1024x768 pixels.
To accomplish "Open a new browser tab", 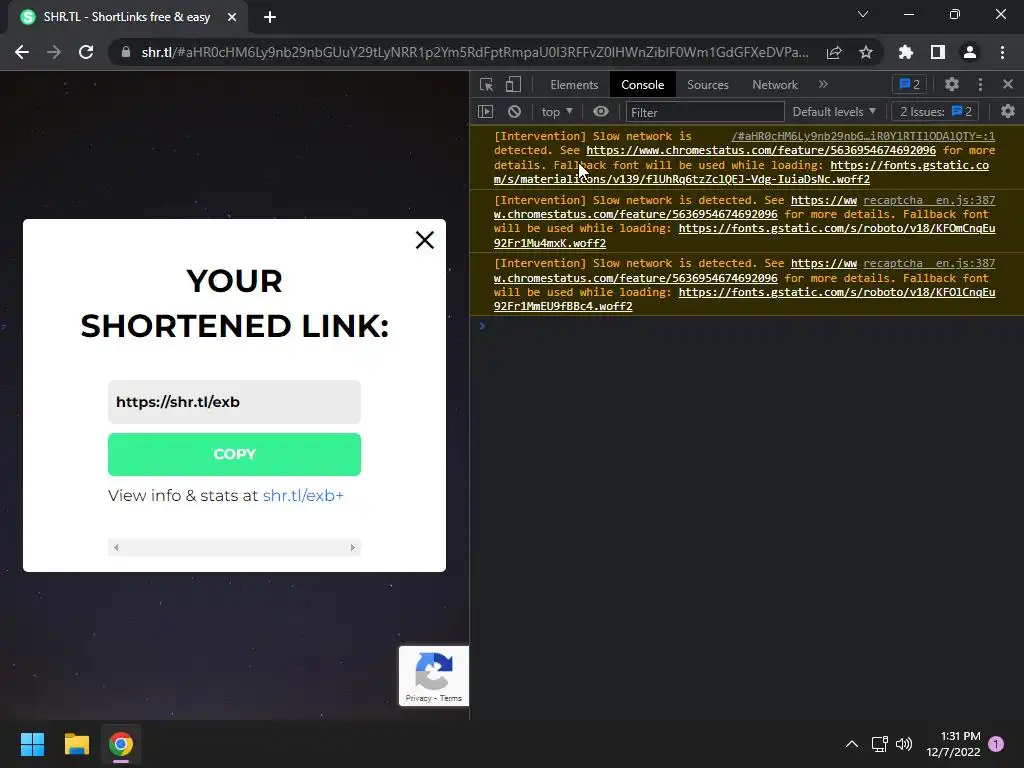I will 270,17.
